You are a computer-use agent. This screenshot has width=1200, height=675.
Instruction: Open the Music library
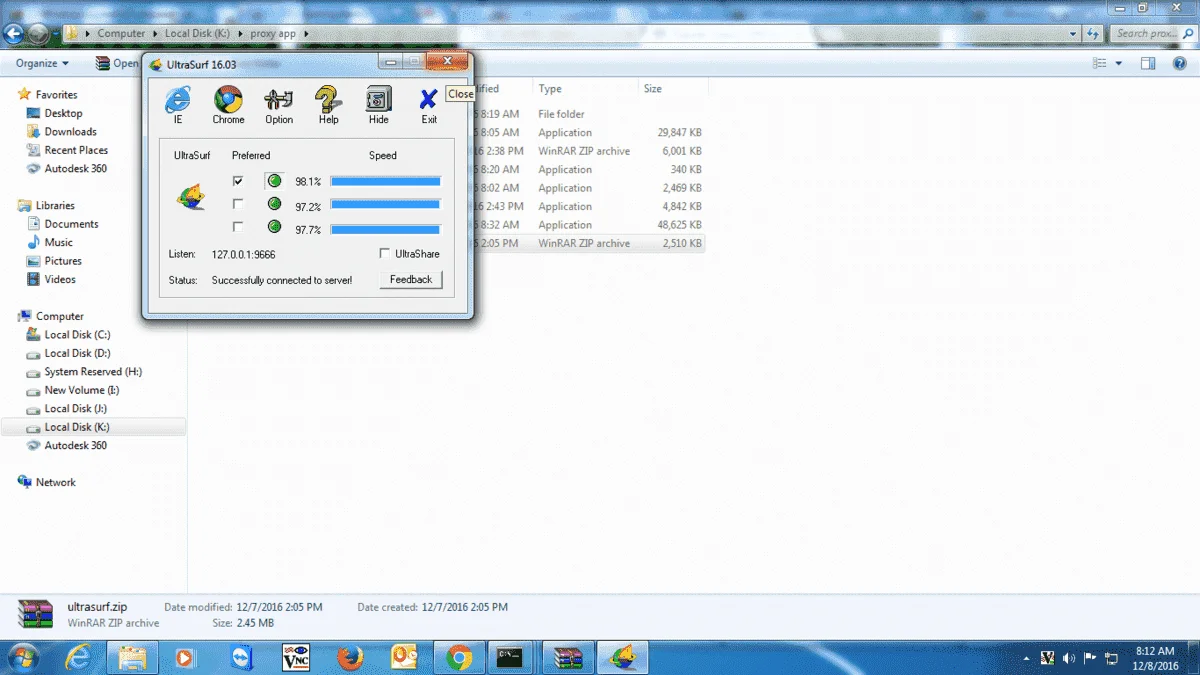58,243
